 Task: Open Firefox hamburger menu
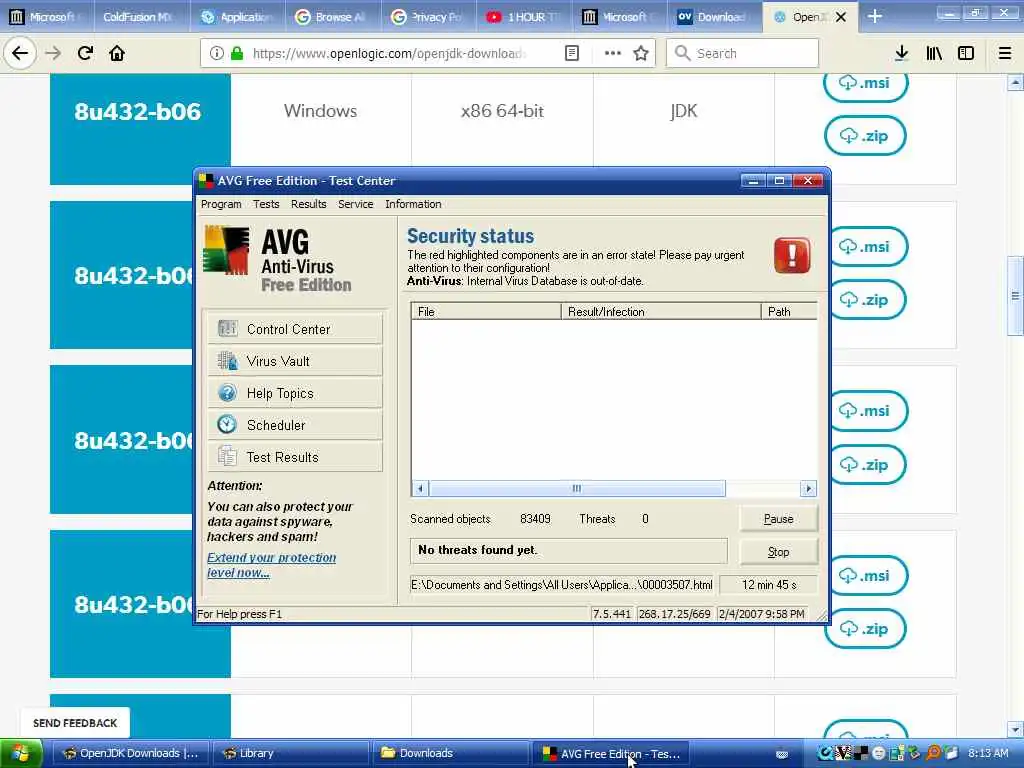[x=1005, y=53]
